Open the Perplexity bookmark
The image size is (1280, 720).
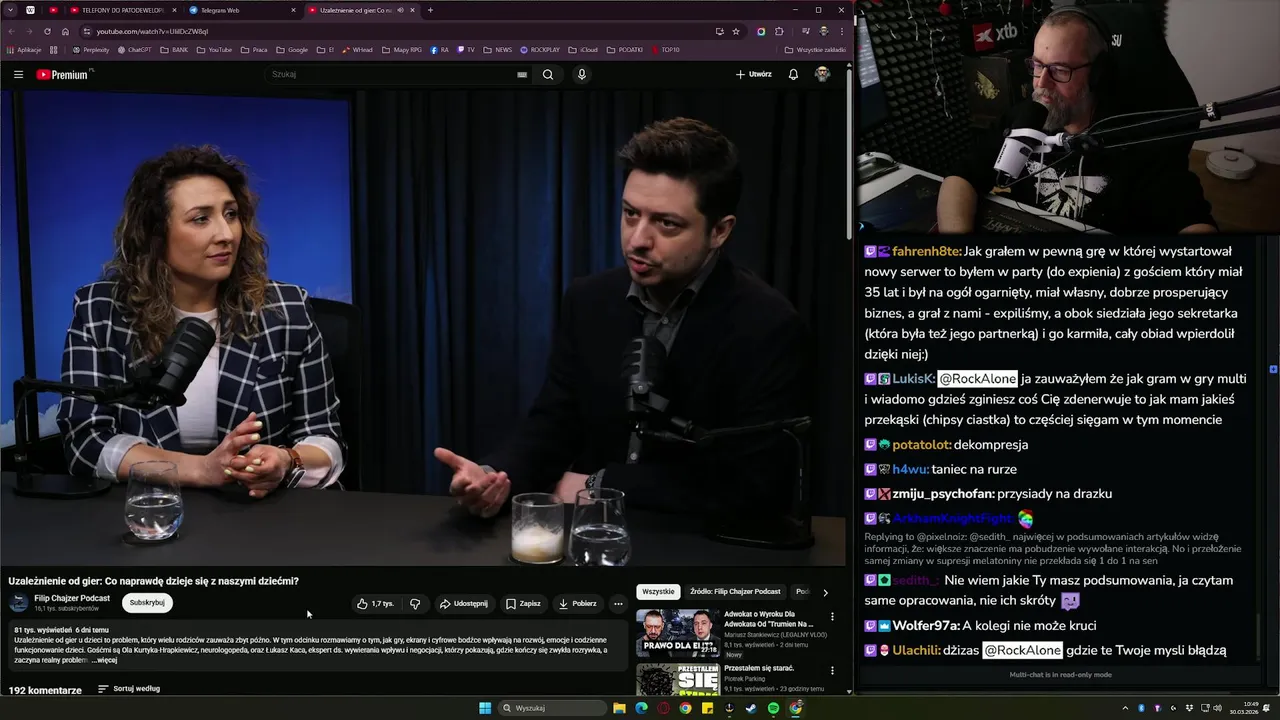[x=91, y=49]
